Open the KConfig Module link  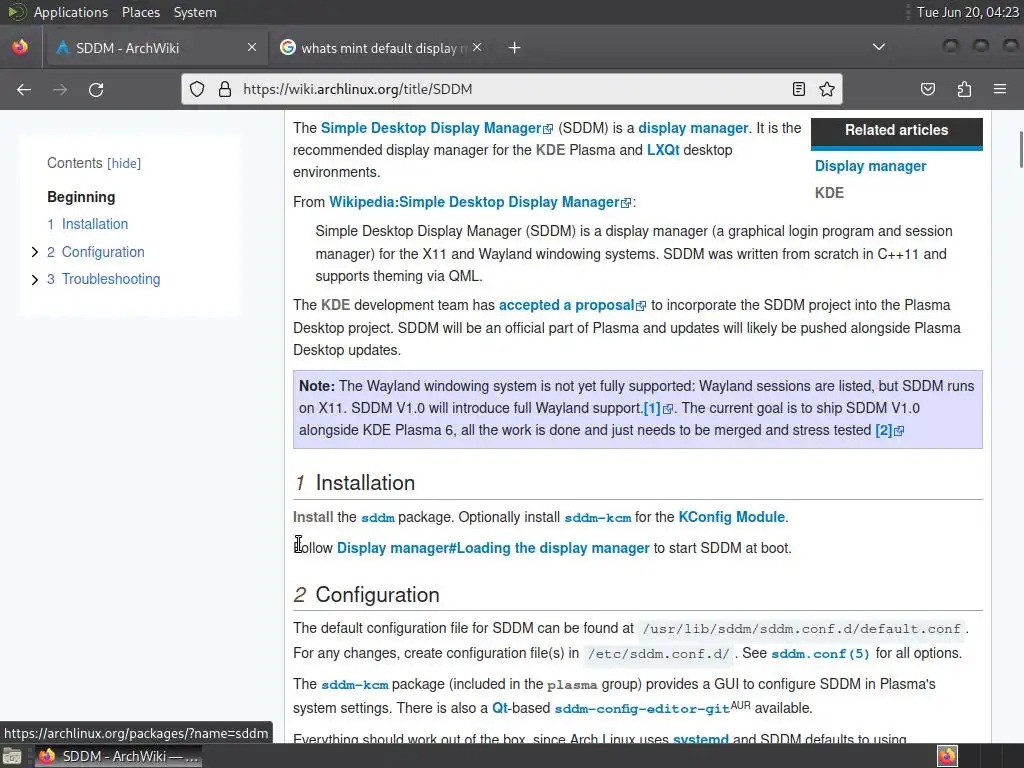(731, 517)
